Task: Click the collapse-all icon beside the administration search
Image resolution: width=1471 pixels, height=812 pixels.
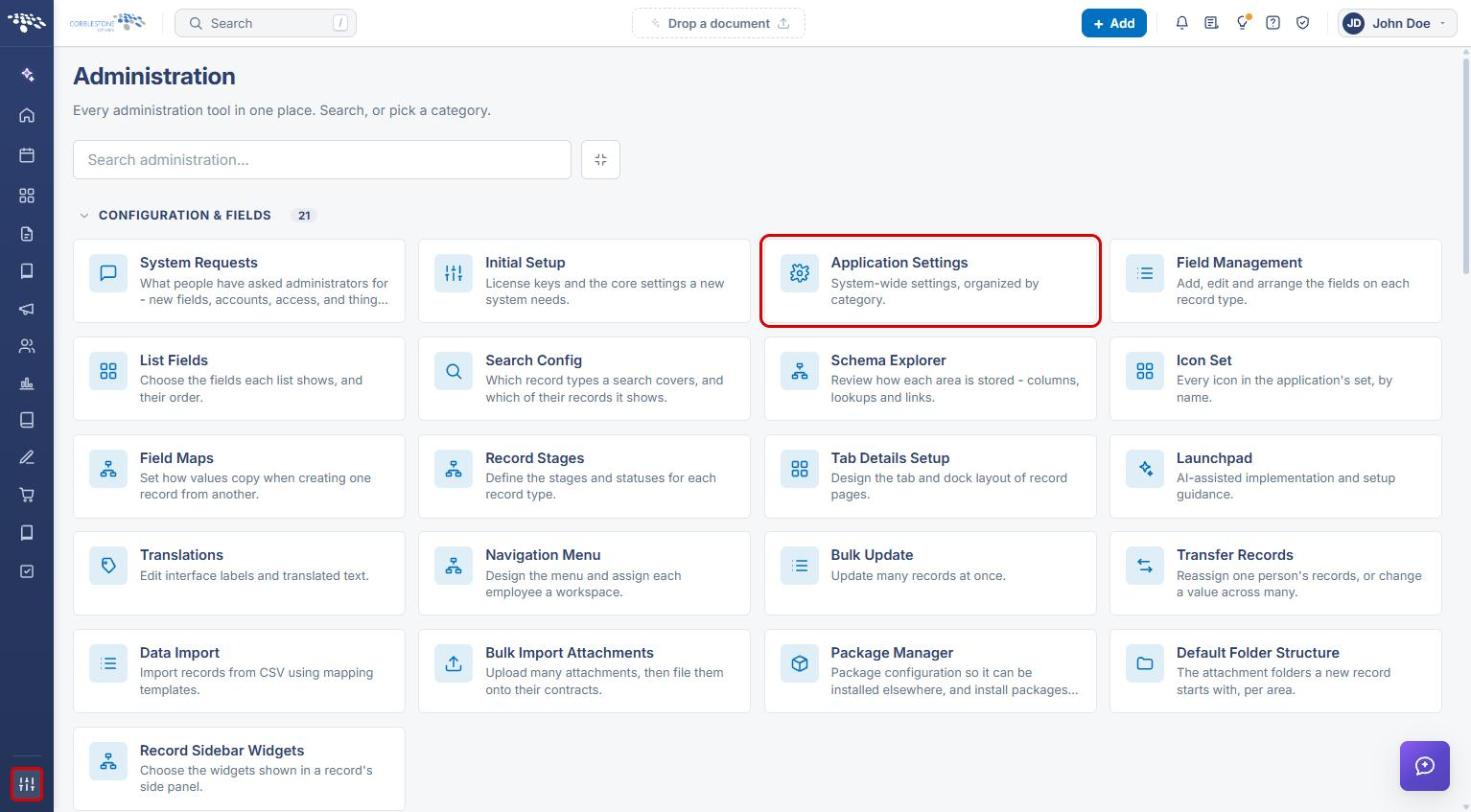Action: (x=600, y=160)
